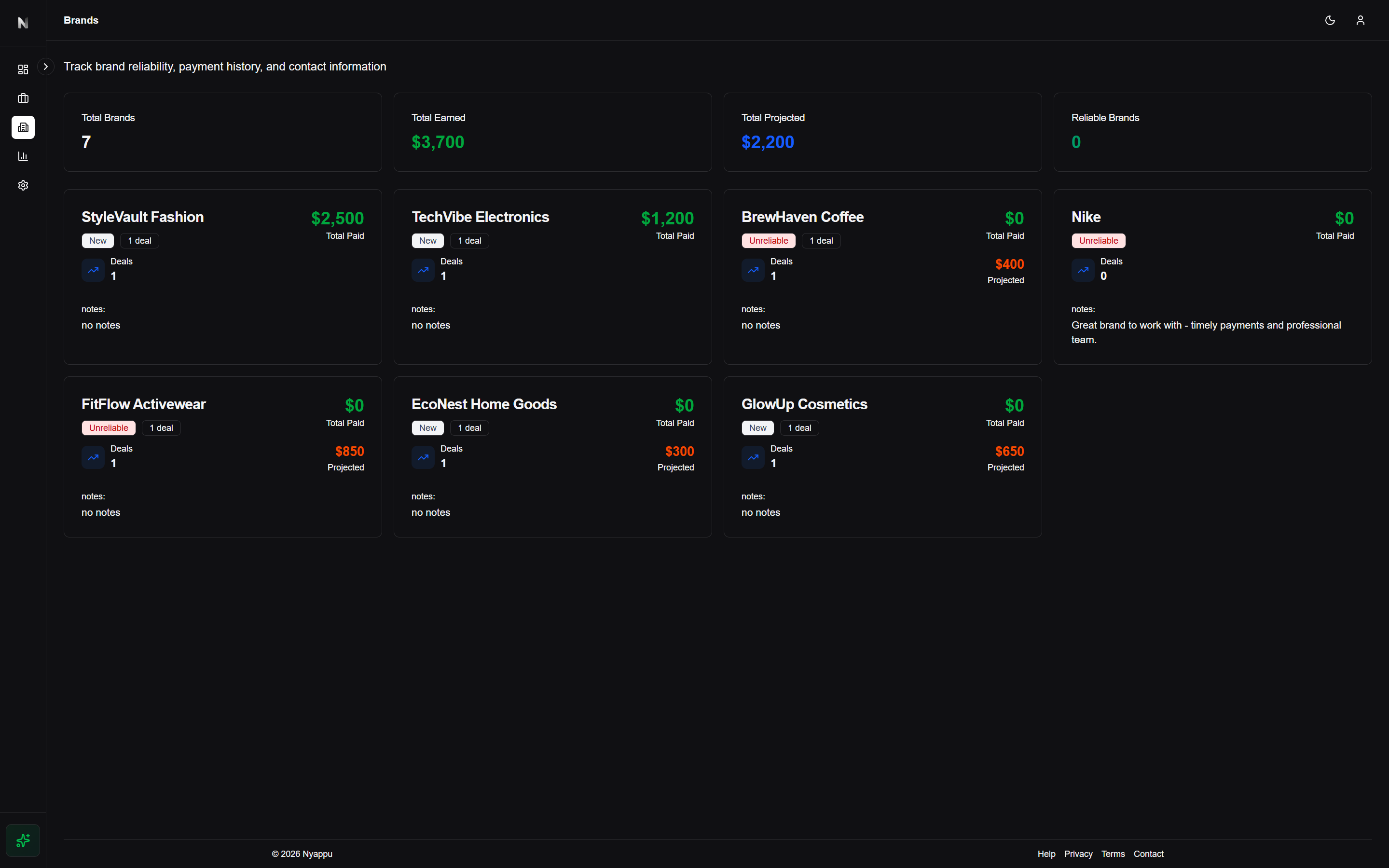
Task: Click the trend chart icon on Nike card
Action: coord(1083,270)
